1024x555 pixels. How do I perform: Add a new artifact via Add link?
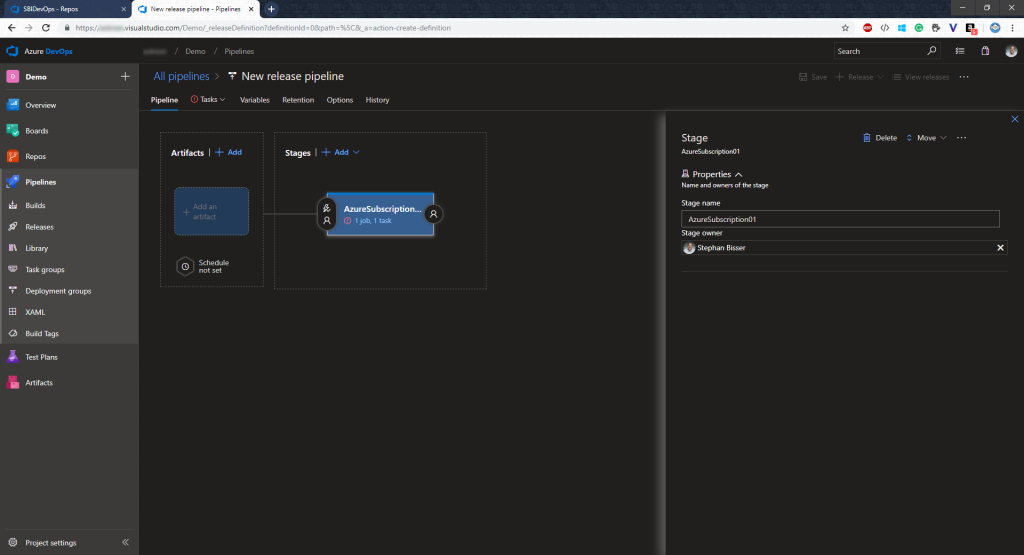point(229,152)
